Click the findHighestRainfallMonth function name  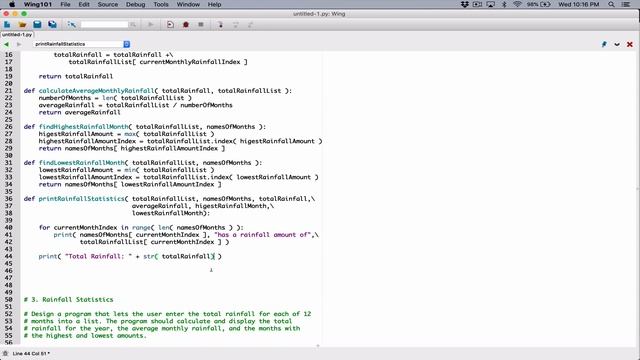point(83,127)
